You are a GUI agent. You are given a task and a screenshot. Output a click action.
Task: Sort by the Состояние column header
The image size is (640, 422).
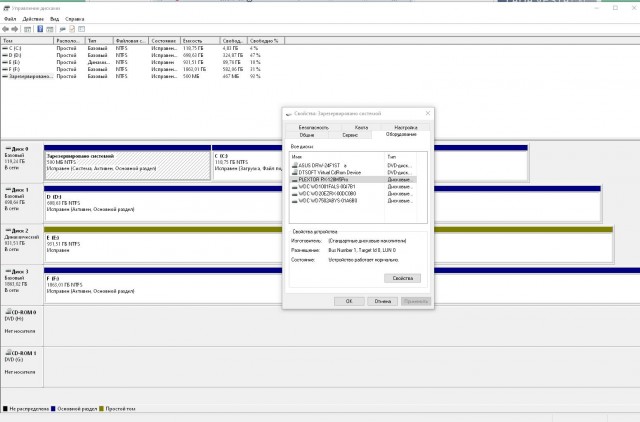point(164,41)
